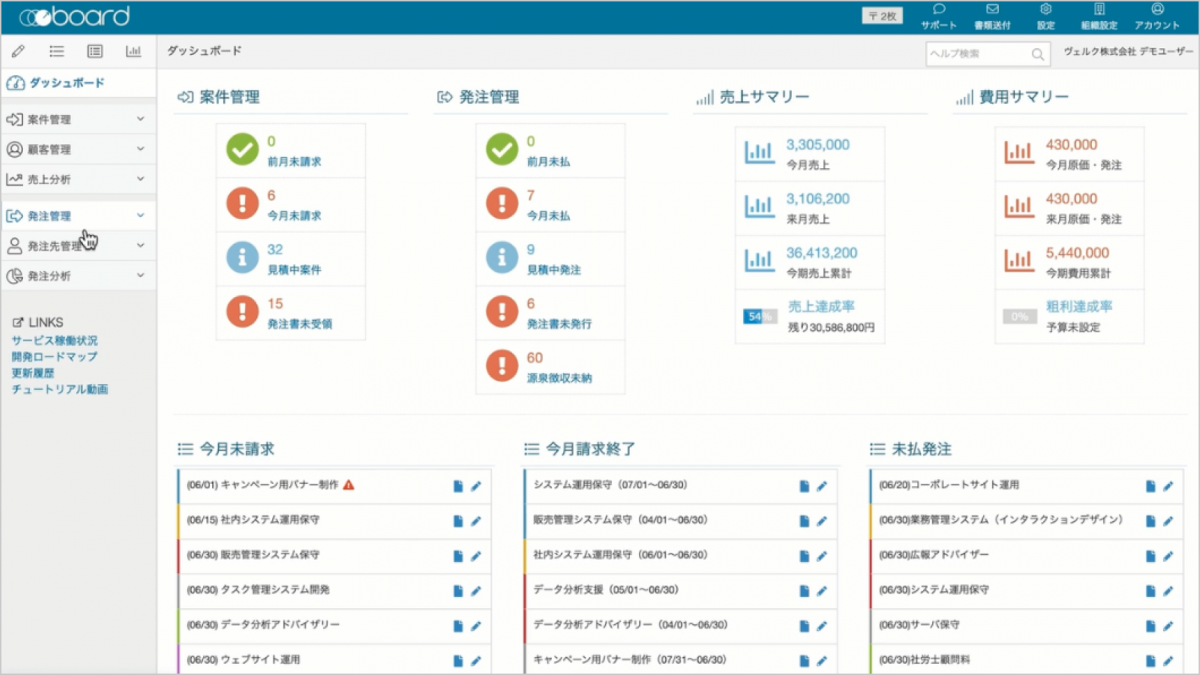Image resolution: width=1200 pixels, height=675 pixels.
Task: Select ダッシュボード in the sidebar
Action: pos(78,83)
